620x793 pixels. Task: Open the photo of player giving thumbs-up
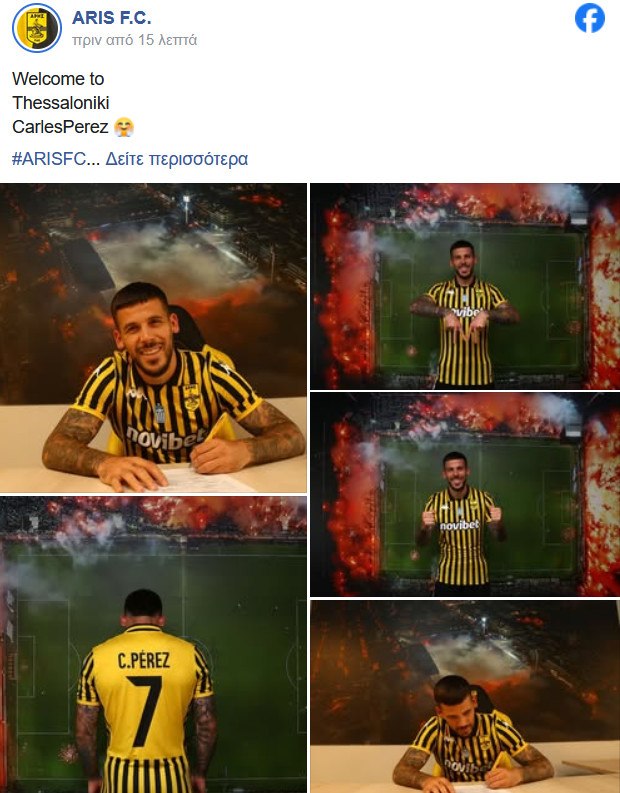(465, 495)
